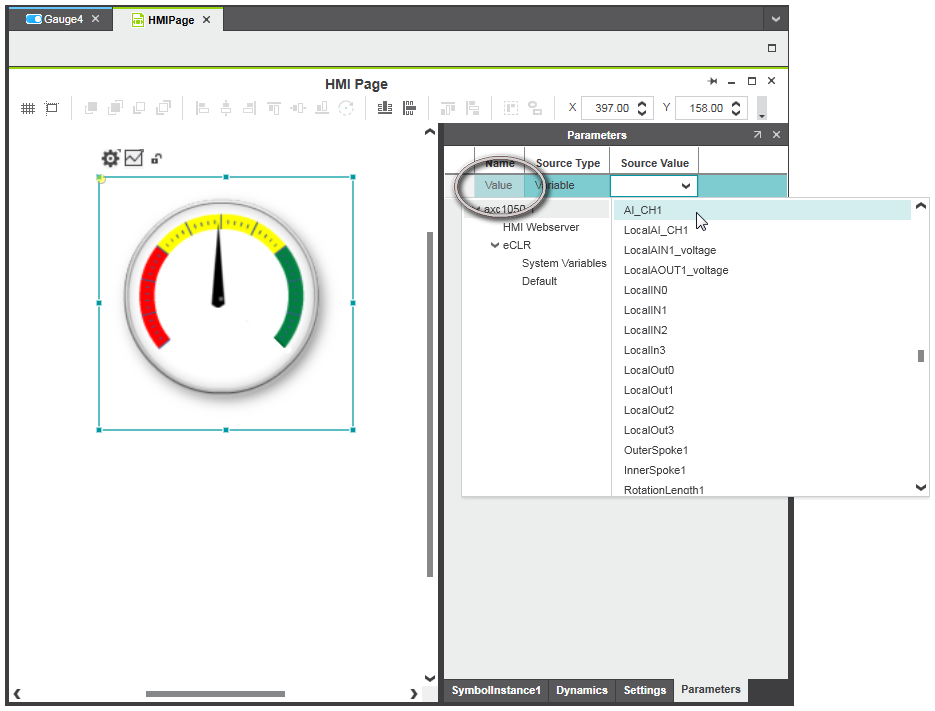Viewport: 935px width, 711px height.
Task: Select LocalAIN1_voltage from the list
Action: point(669,250)
